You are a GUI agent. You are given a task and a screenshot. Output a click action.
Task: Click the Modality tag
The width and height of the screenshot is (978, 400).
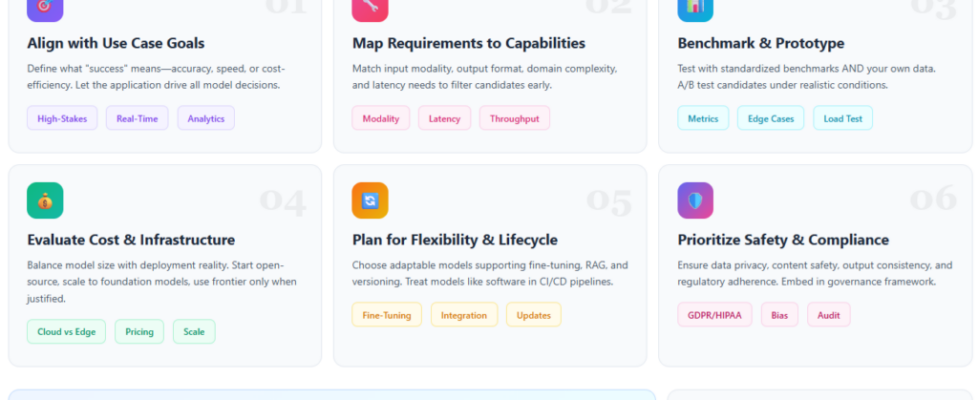[381, 118]
